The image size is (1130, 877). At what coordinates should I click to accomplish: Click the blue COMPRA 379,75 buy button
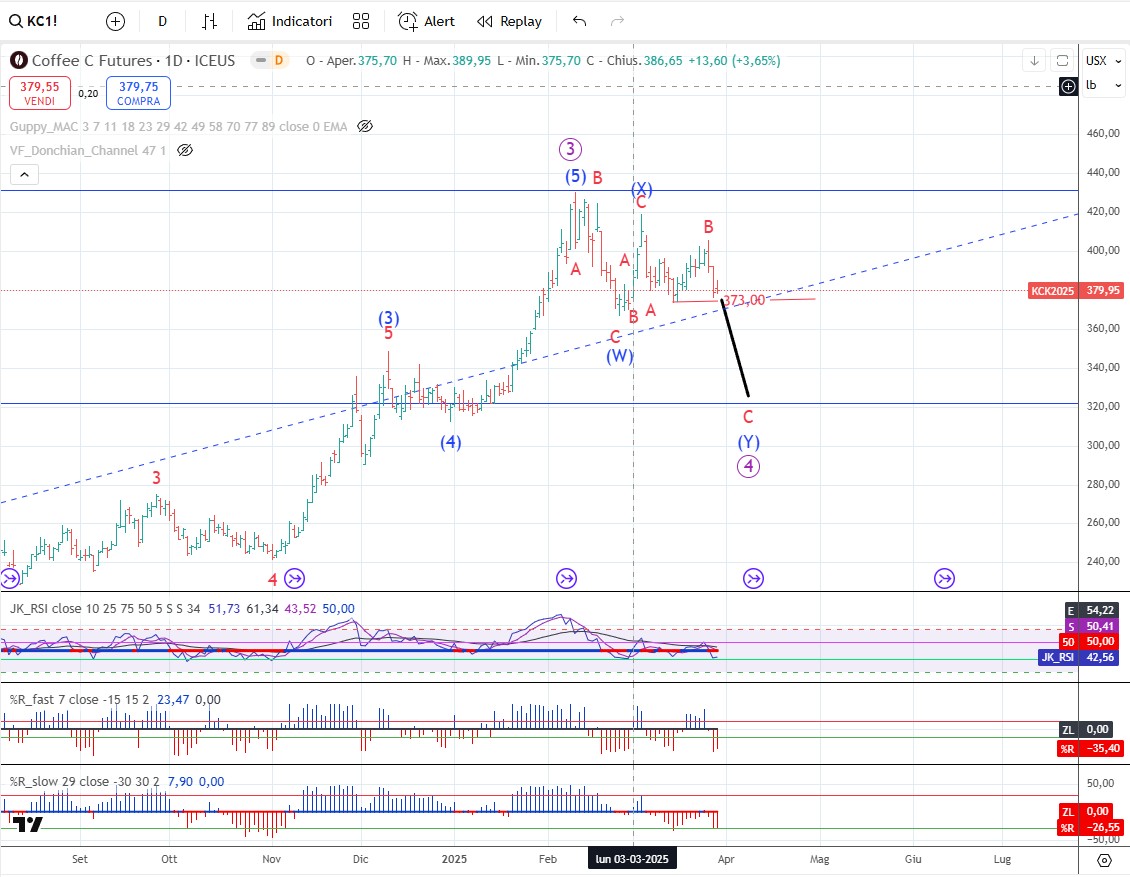pyautogui.click(x=138, y=93)
